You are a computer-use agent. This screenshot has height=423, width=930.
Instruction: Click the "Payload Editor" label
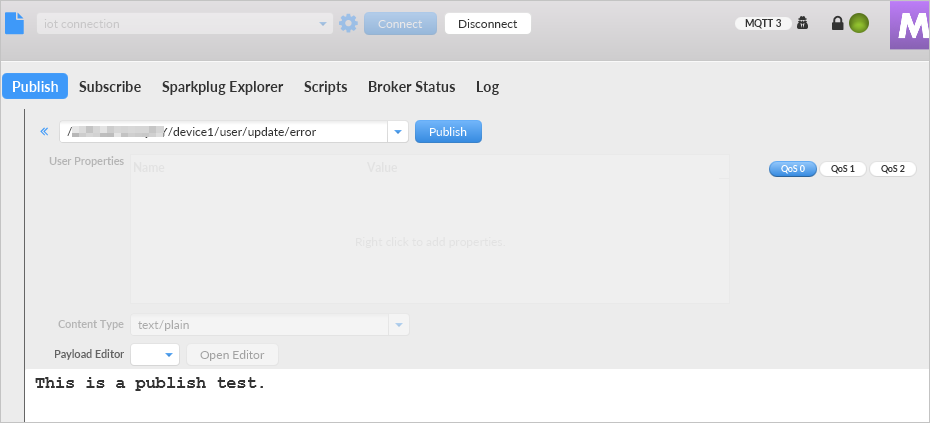click(89, 354)
